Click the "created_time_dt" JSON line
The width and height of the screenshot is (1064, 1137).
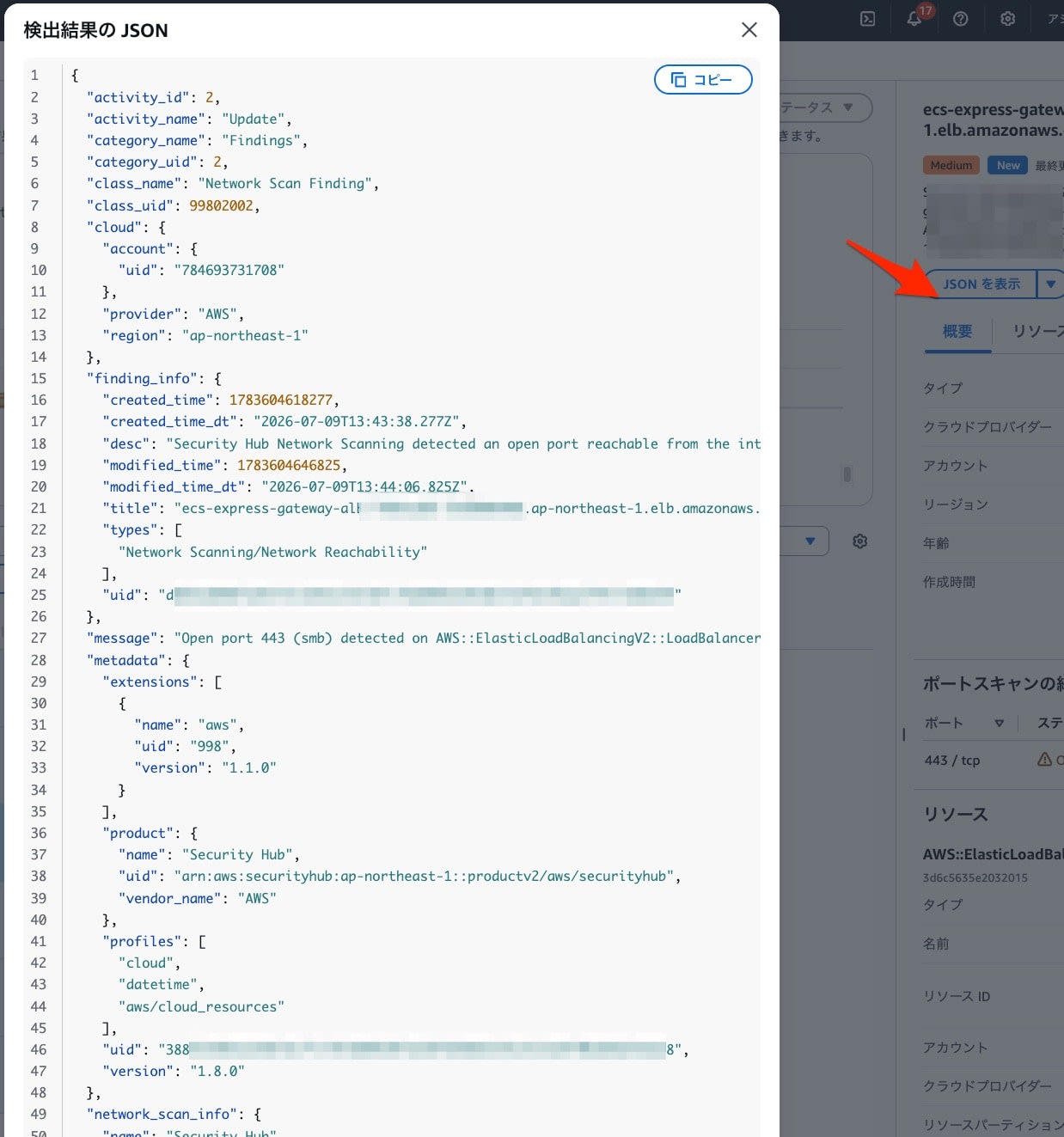(x=284, y=421)
